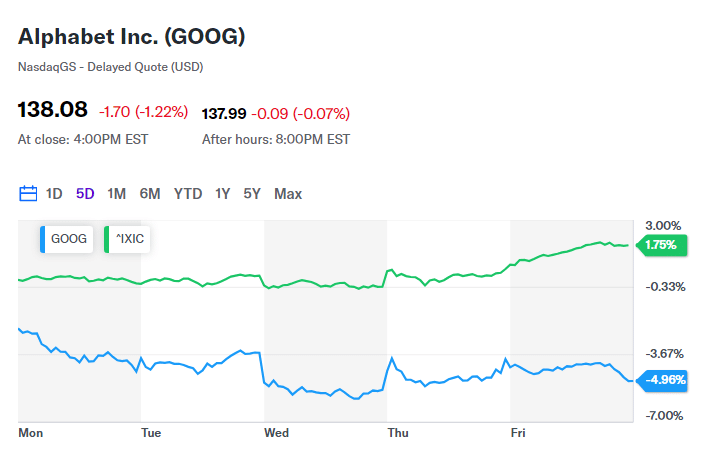Image resolution: width=705 pixels, height=468 pixels.
Task: Click the green ^IXIC legend color bar
Action: 107,239
